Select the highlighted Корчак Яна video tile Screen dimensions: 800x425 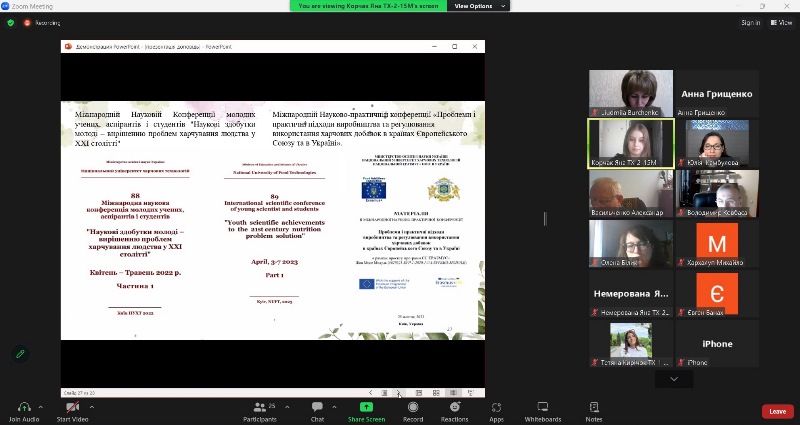point(631,143)
